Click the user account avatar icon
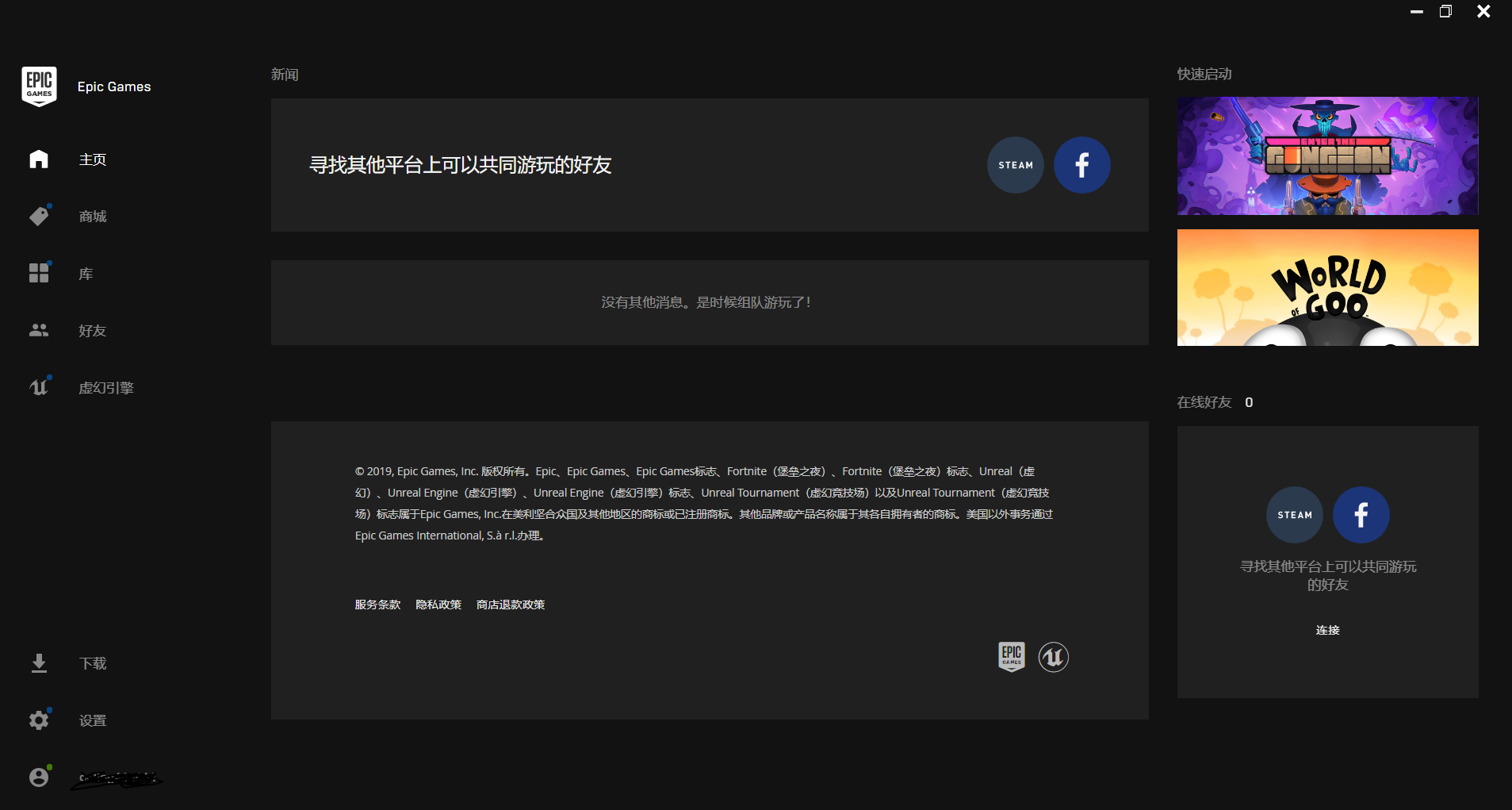Image resolution: width=1512 pixels, height=810 pixels. click(x=39, y=777)
